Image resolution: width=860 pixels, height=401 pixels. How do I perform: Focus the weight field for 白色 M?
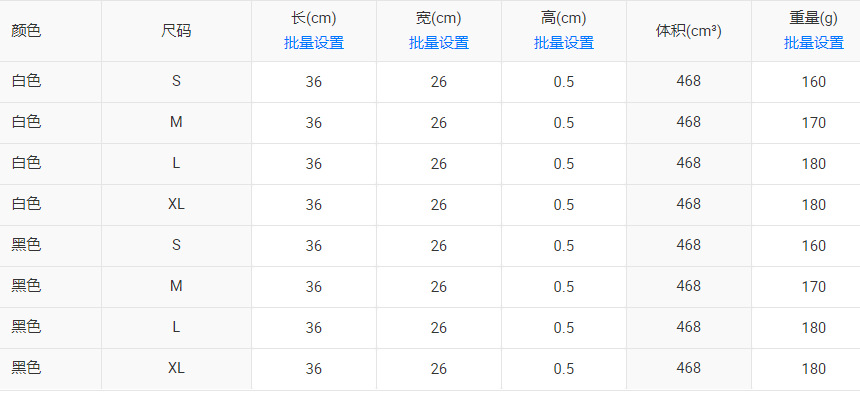(x=814, y=123)
